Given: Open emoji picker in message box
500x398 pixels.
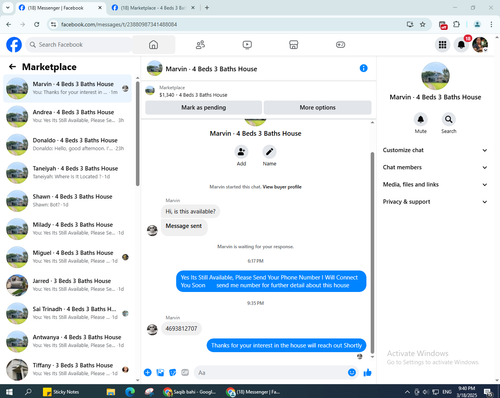Looking at the screenshot, I should tap(352, 372).
